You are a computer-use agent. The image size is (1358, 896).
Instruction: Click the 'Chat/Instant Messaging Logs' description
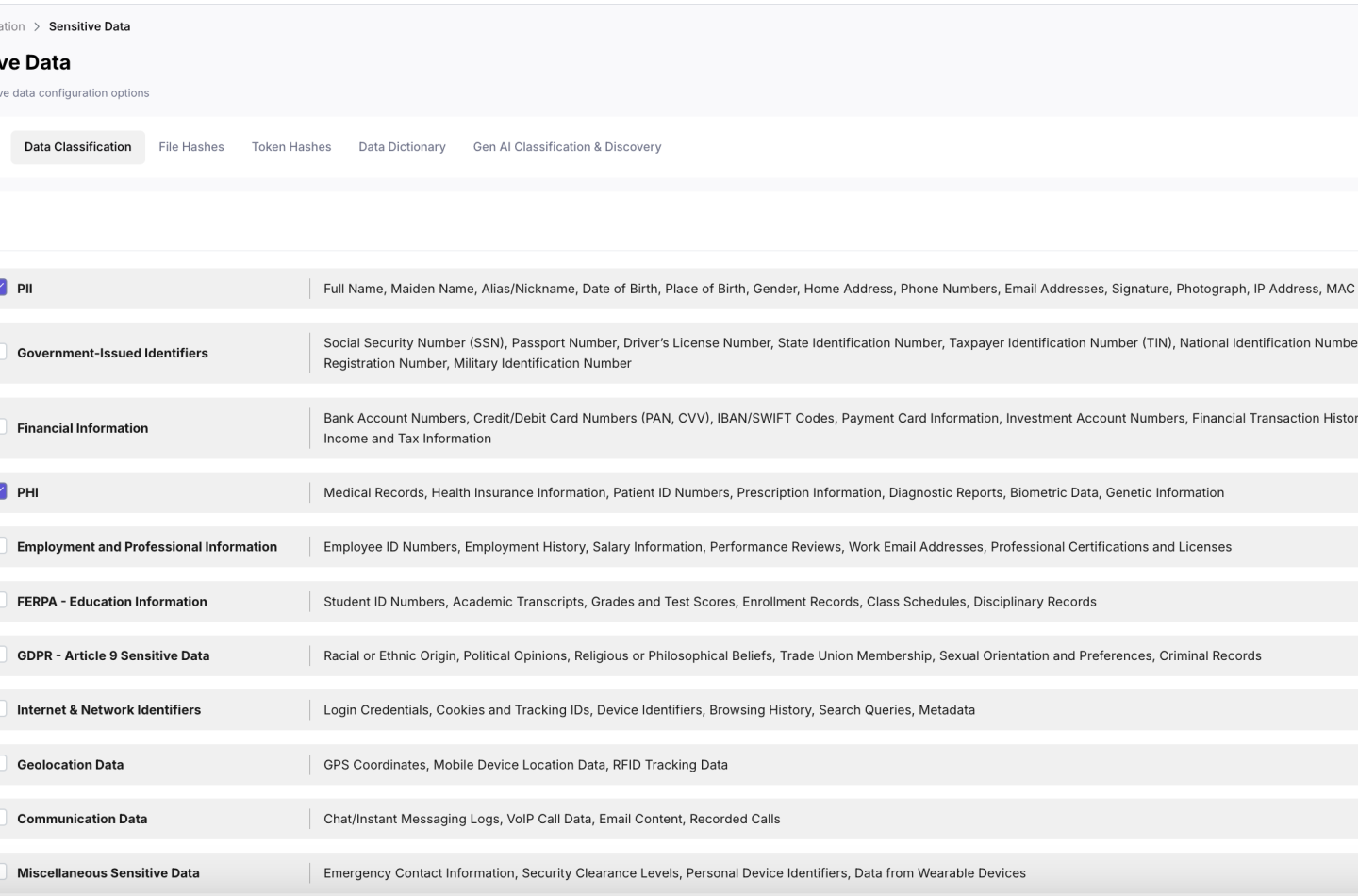552,819
